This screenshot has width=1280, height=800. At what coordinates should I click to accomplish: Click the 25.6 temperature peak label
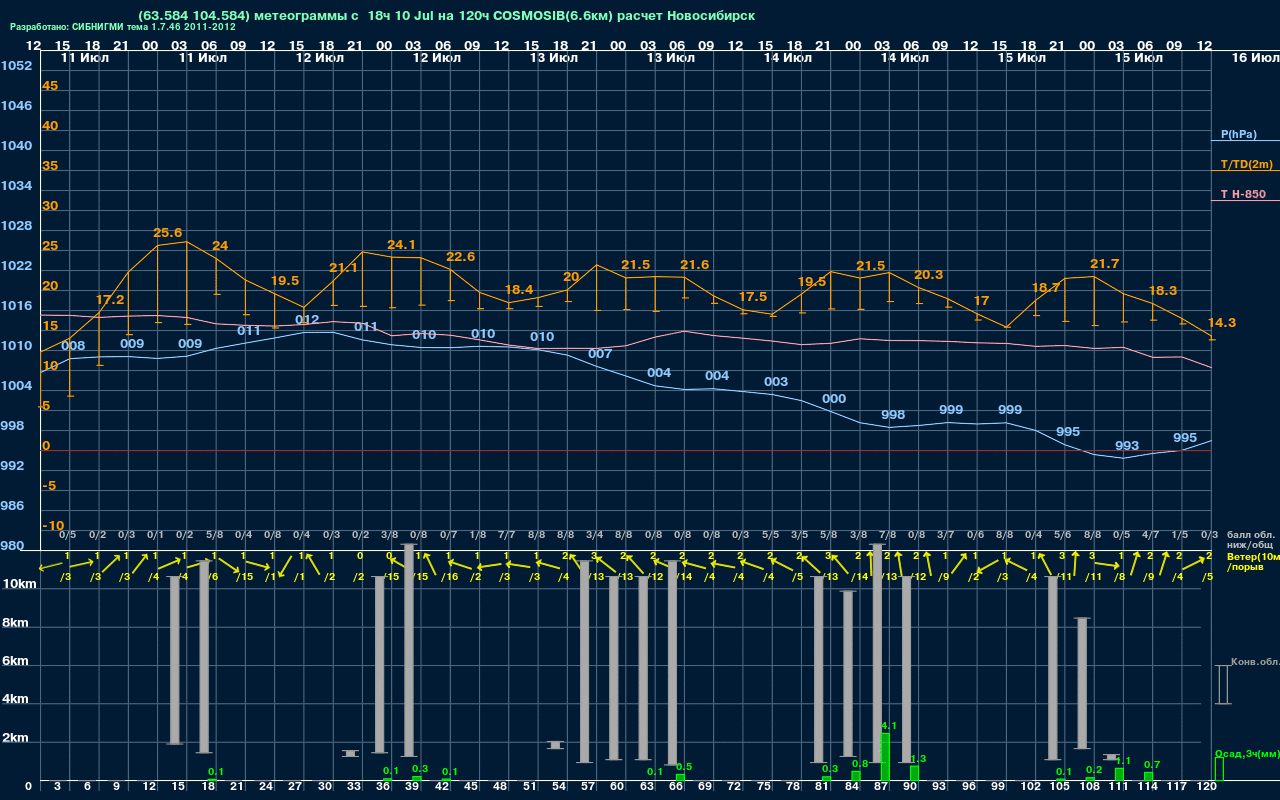168,233
